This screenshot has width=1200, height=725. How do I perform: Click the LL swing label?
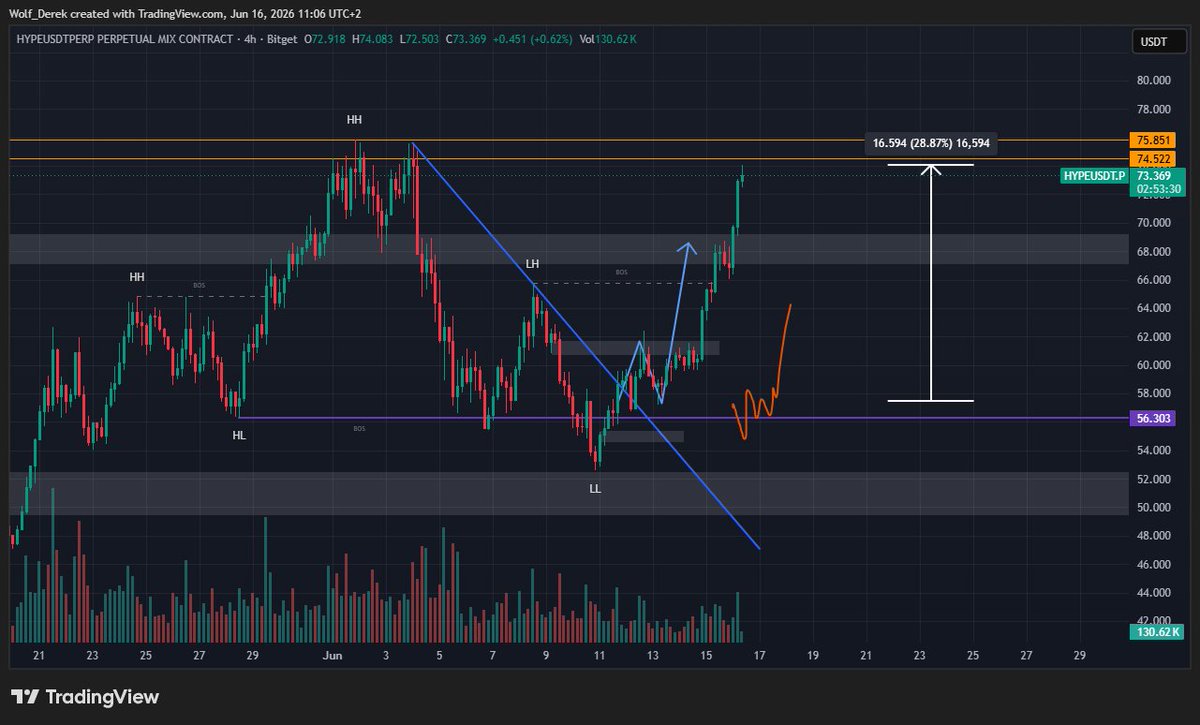(x=595, y=489)
